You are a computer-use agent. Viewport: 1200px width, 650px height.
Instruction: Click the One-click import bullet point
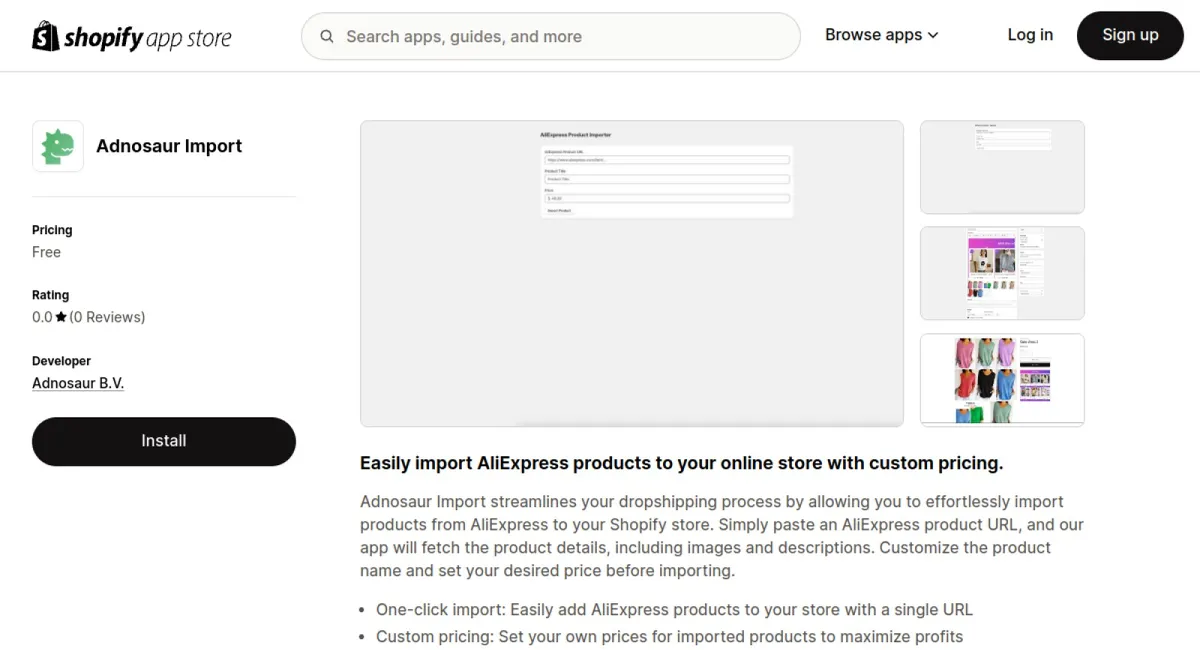pos(674,609)
